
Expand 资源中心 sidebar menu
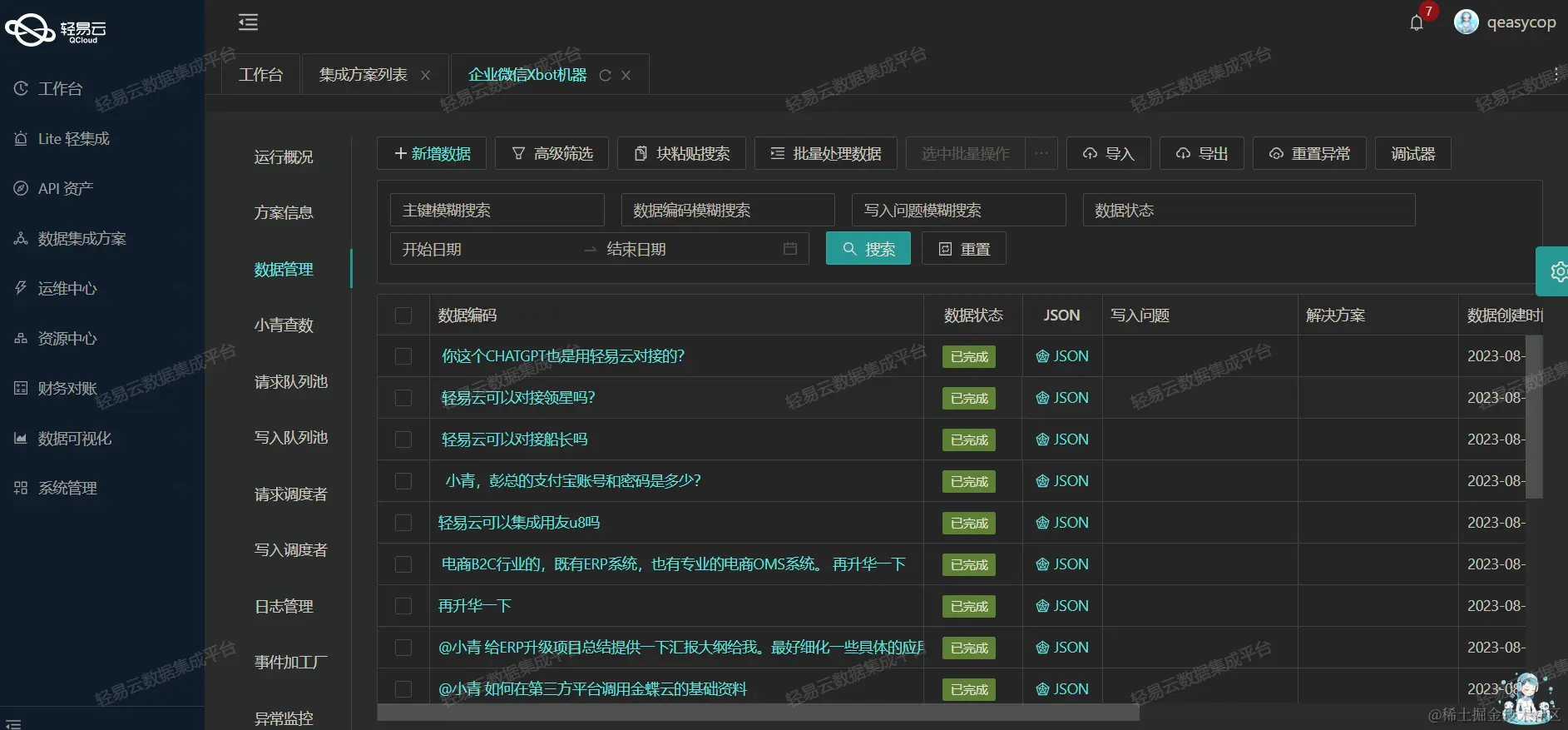102,338
